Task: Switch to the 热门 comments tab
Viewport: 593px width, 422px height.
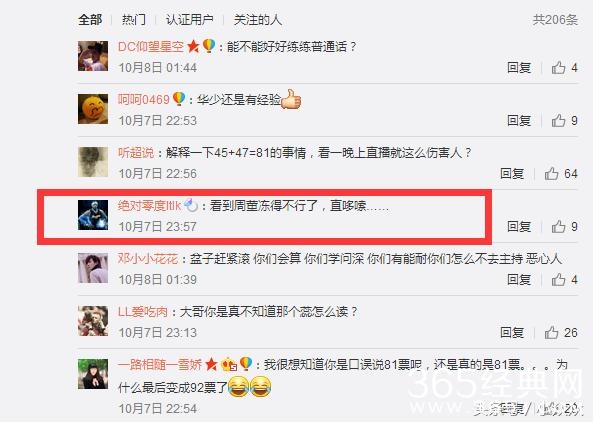Action: tap(134, 20)
